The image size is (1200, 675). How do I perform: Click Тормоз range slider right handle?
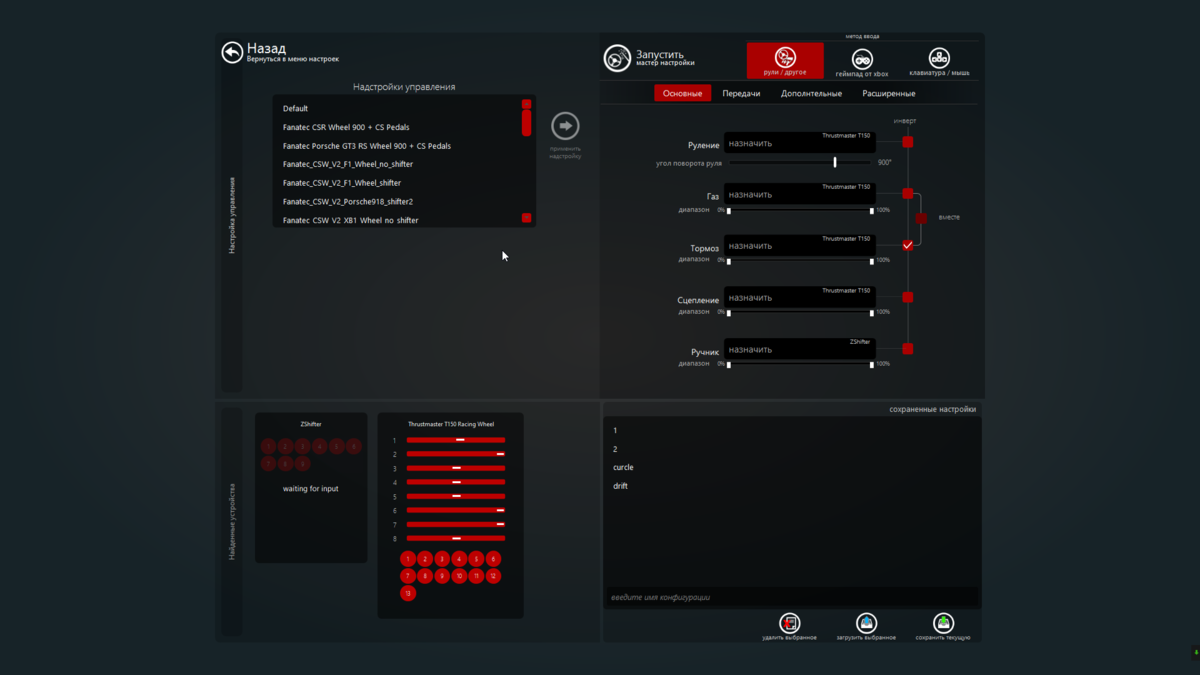coord(872,260)
